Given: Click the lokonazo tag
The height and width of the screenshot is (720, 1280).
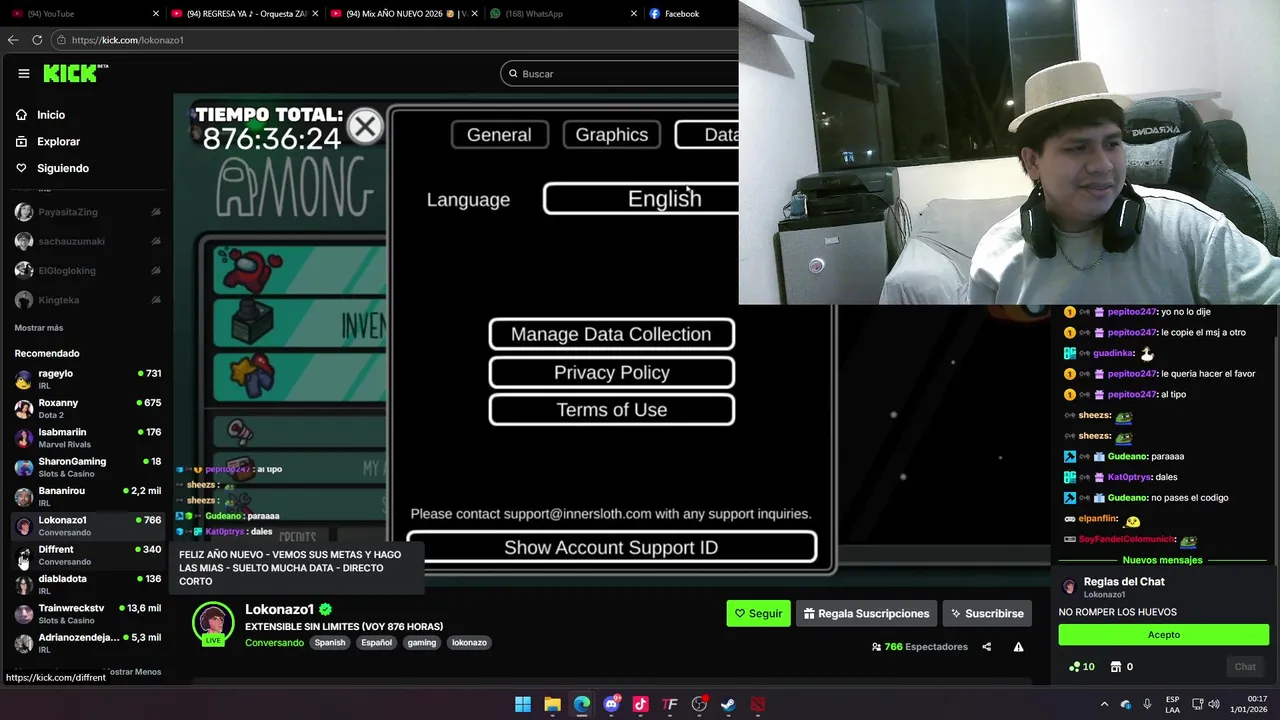Looking at the screenshot, I should click(x=469, y=643).
